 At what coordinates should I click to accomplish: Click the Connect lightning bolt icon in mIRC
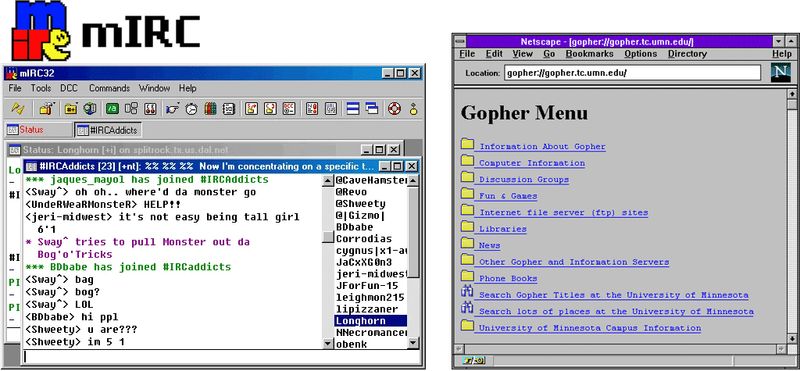(18, 108)
